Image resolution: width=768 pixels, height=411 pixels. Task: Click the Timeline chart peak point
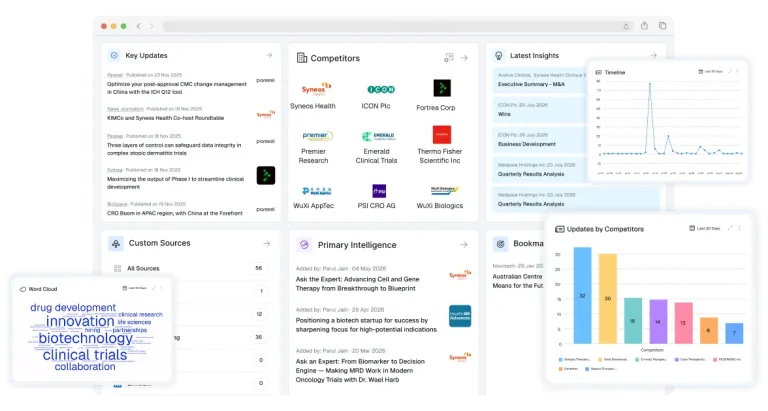pos(650,84)
